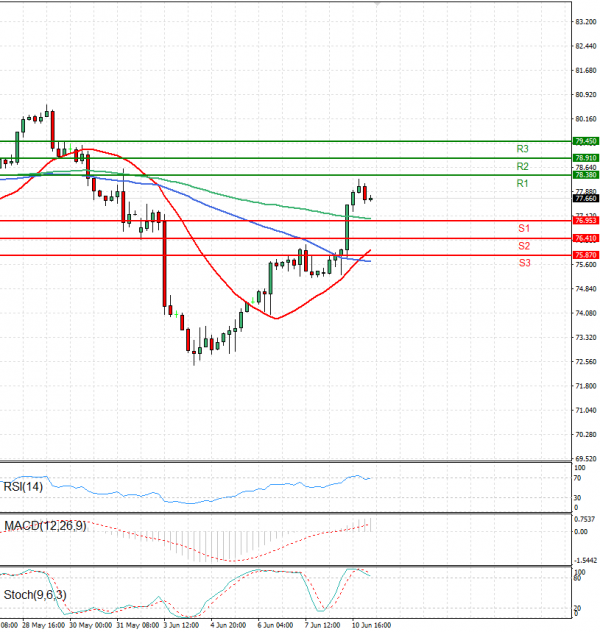Select the 78.910 price tag

585,158
